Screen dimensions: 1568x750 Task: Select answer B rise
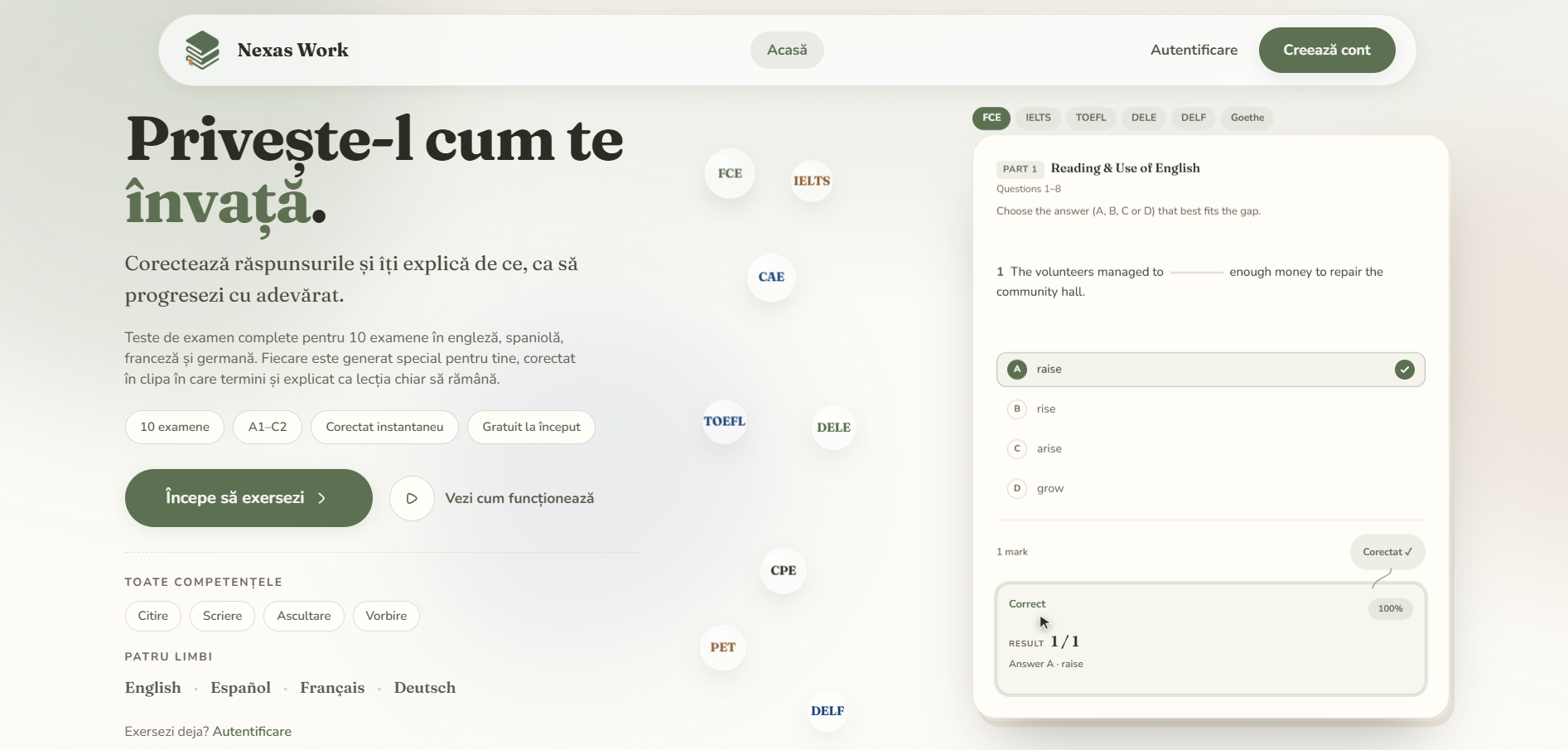(x=1210, y=409)
